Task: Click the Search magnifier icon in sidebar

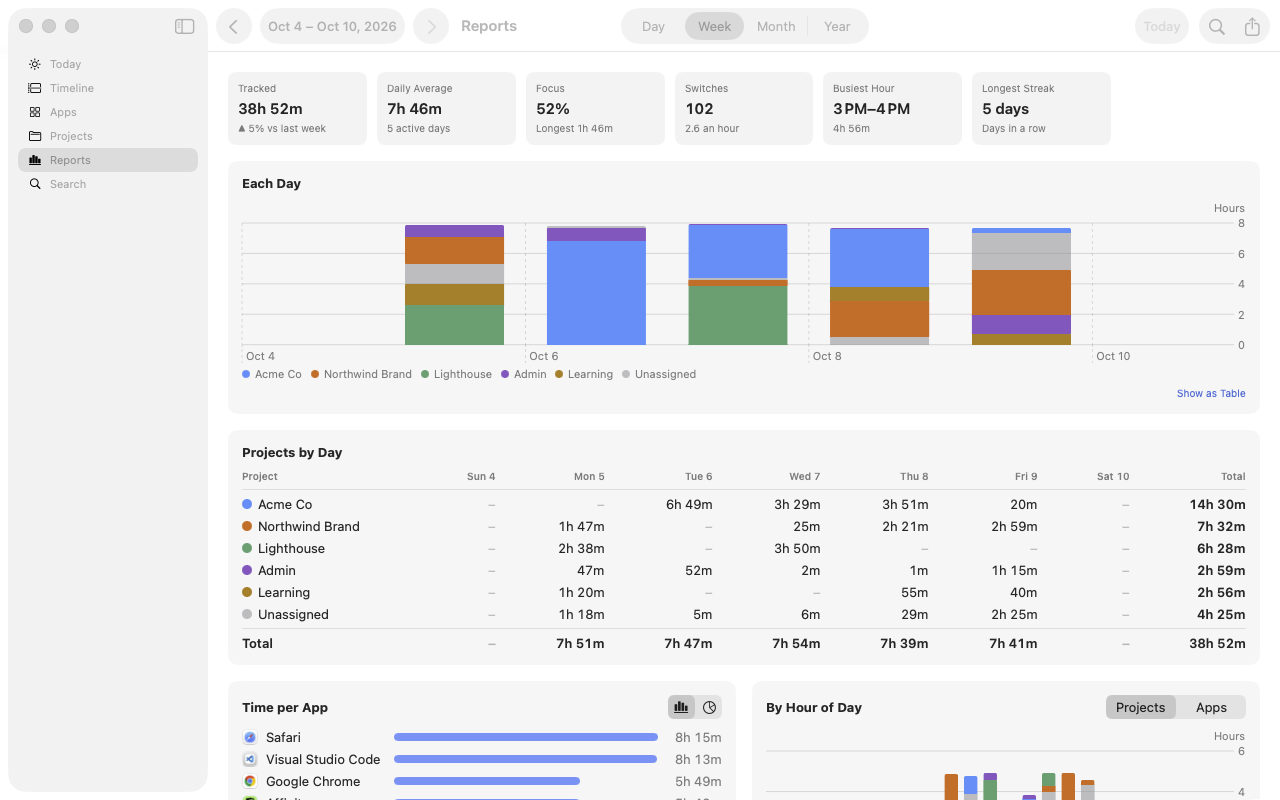Action: (35, 184)
